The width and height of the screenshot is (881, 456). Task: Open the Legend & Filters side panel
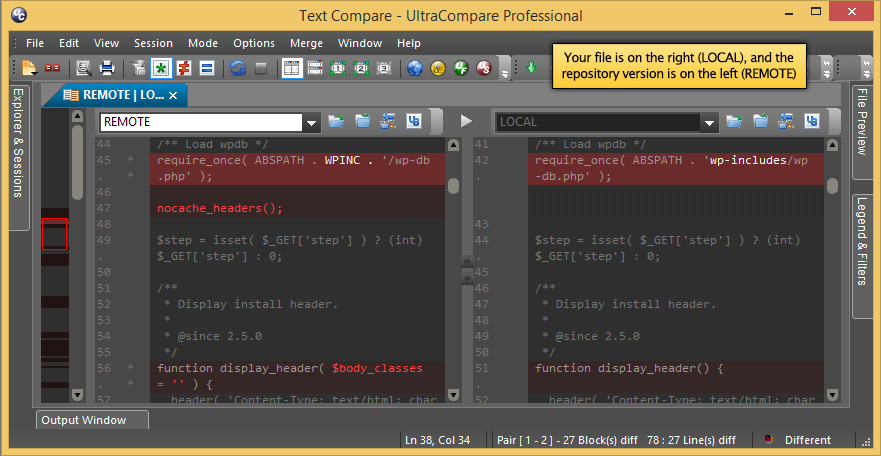(861, 256)
